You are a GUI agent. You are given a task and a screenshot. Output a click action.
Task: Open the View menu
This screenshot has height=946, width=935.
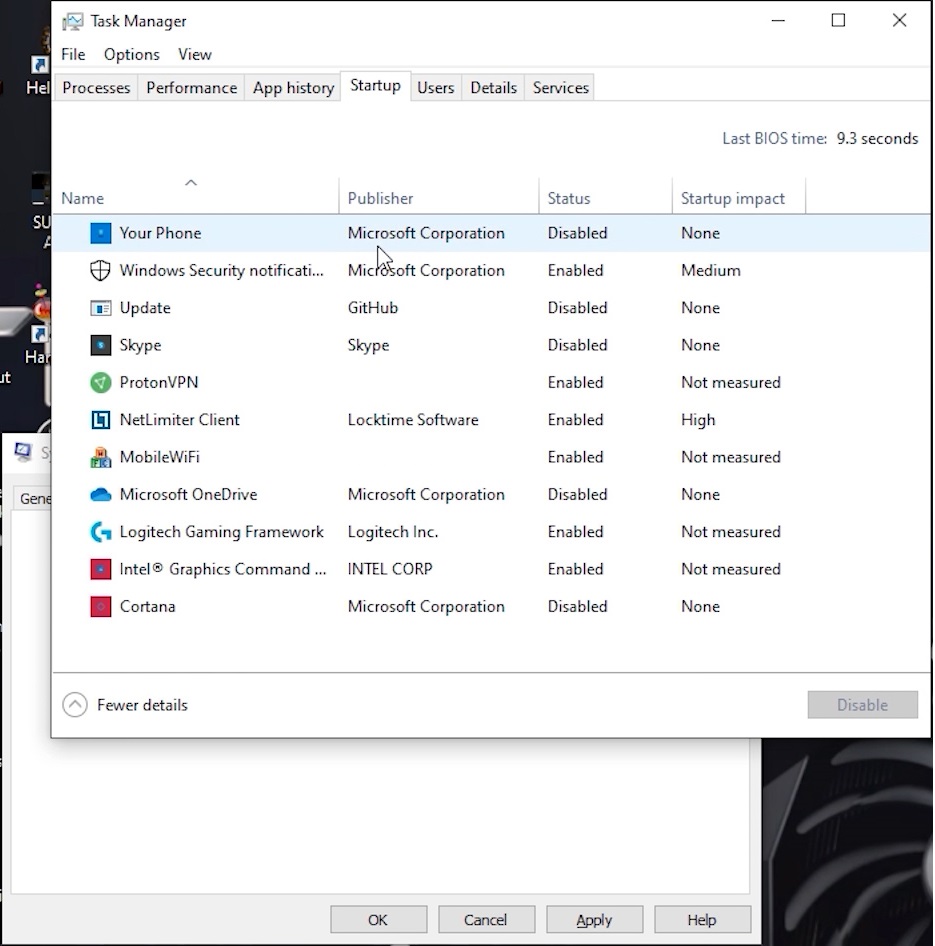195,54
